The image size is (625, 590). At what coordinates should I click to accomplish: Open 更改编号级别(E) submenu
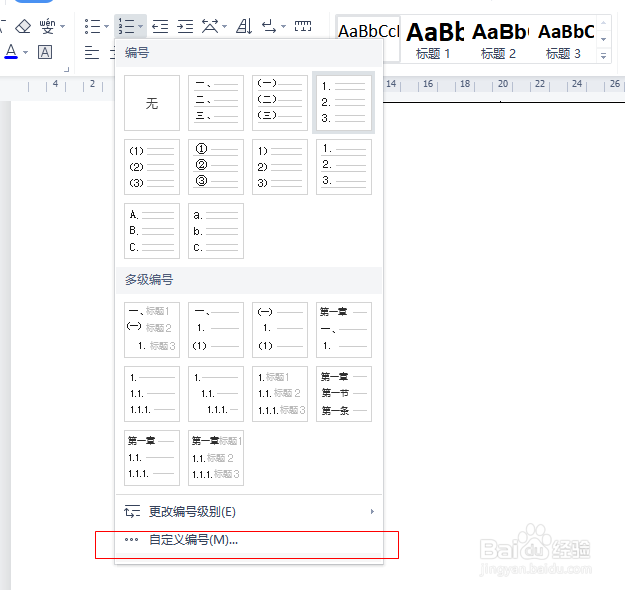(249, 511)
